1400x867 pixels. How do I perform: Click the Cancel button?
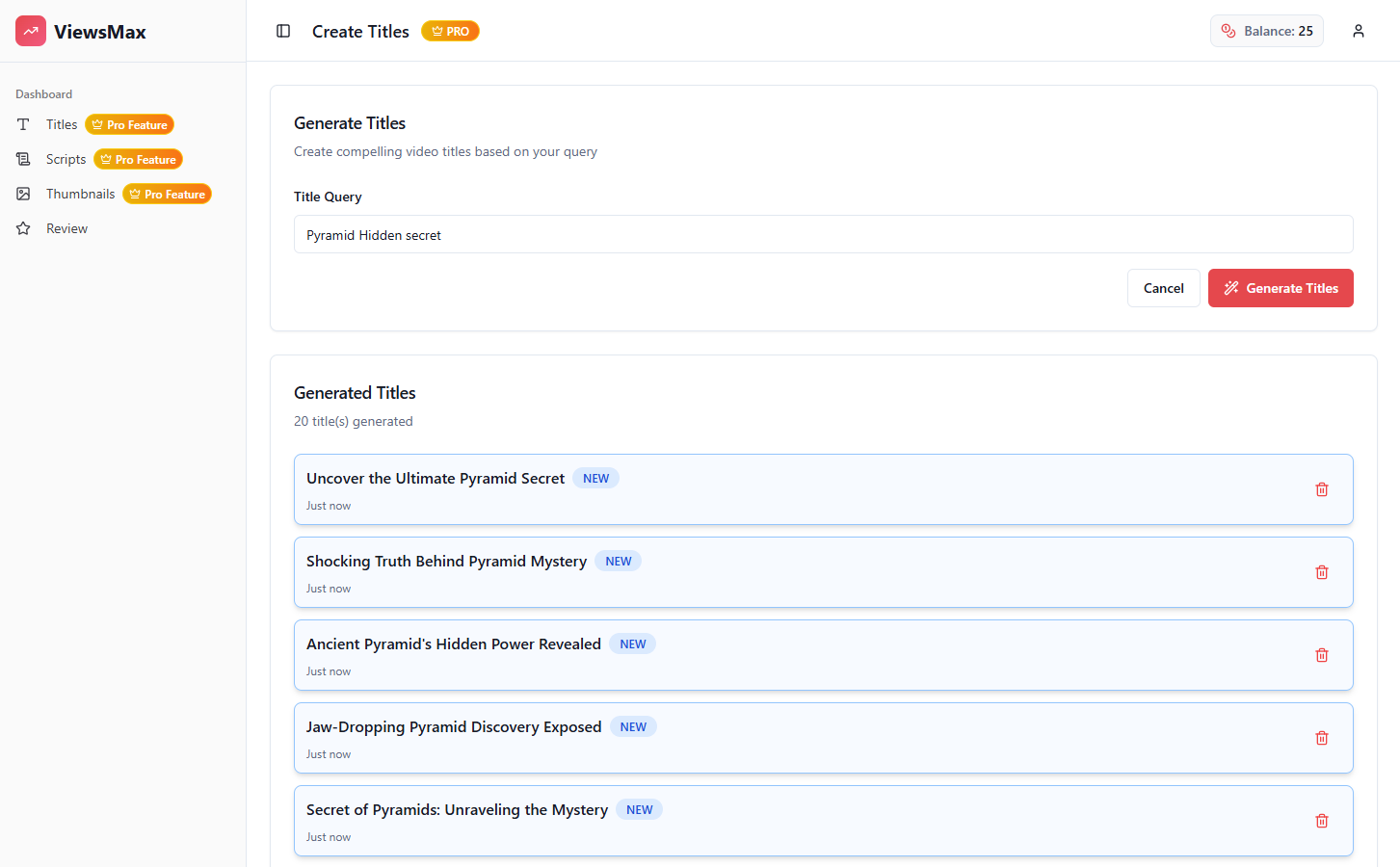tap(1163, 288)
